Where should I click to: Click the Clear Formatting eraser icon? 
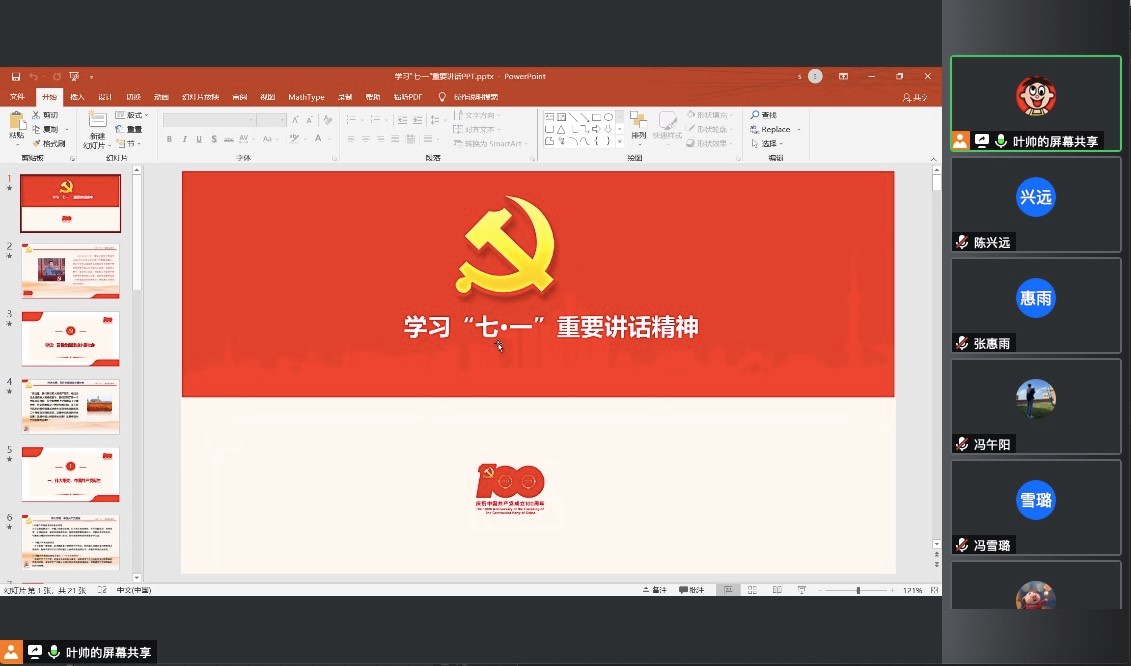pos(328,120)
